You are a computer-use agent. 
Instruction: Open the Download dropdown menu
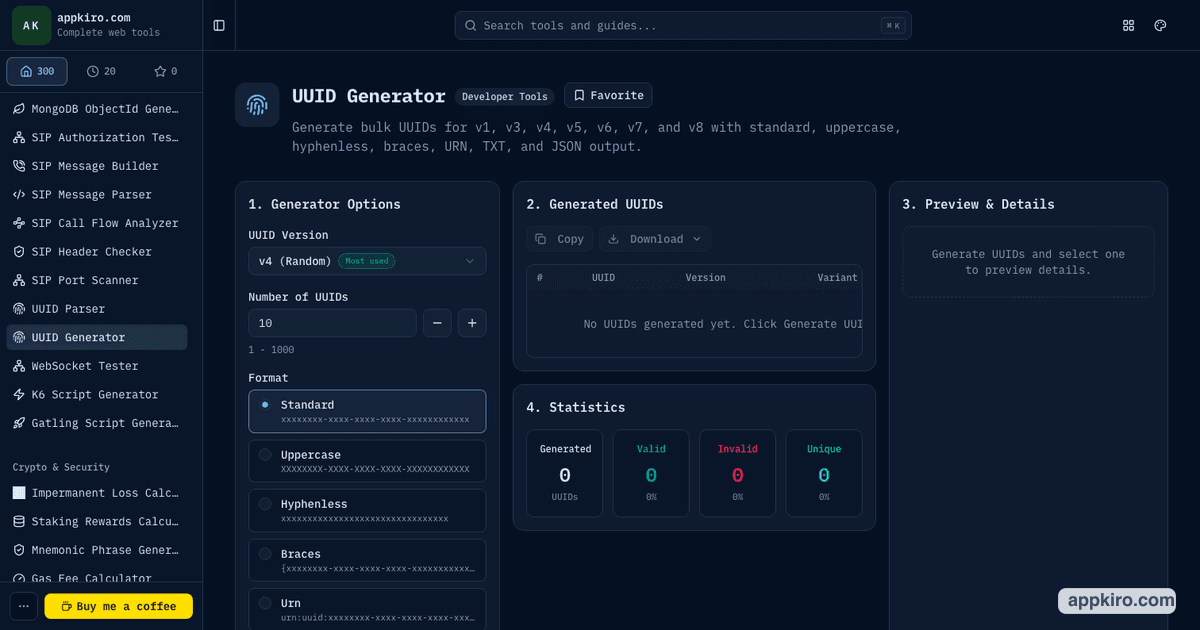click(x=655, y=239)
